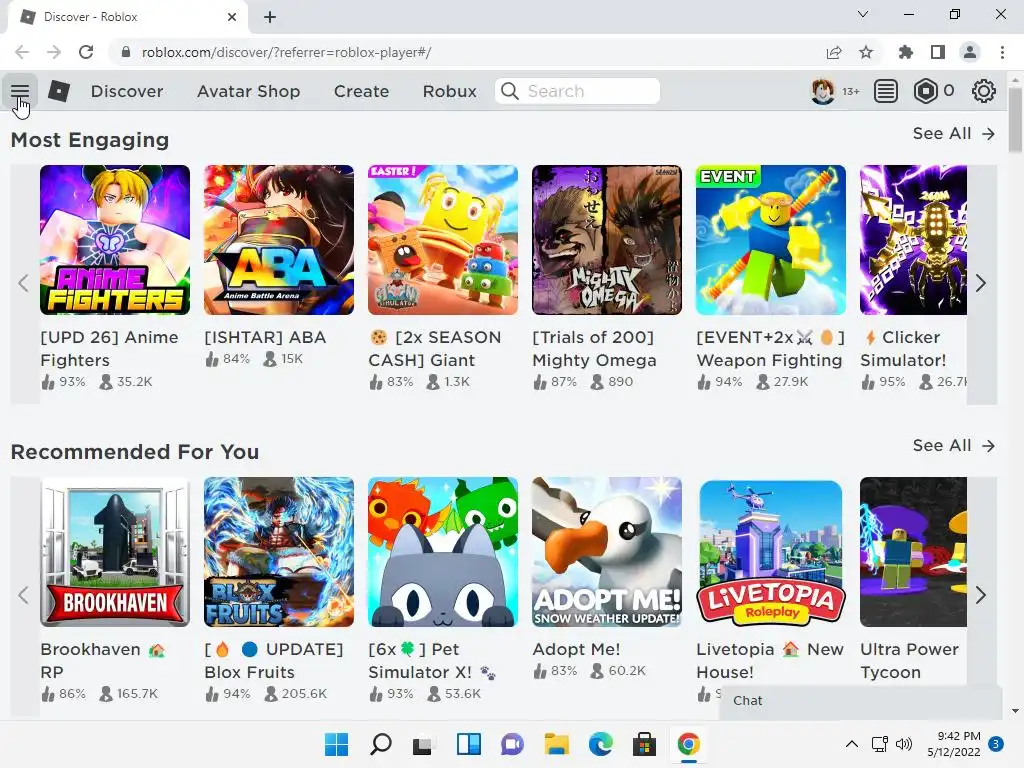Toggle the Chrome side panel icon
The width and height of the screenshot is (1024, 768).
[938, 52]
